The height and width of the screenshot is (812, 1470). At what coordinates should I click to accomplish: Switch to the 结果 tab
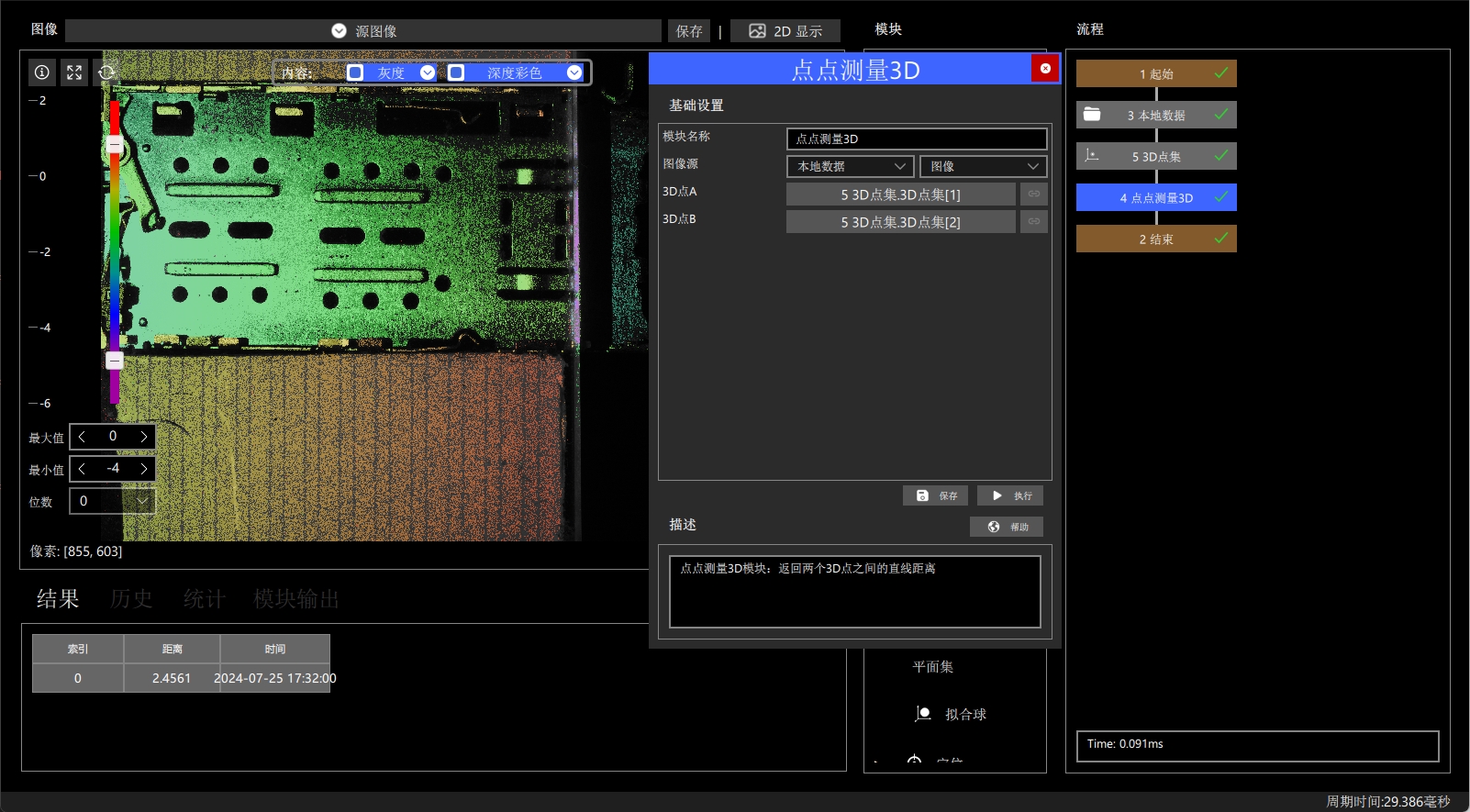click(58, 599)
